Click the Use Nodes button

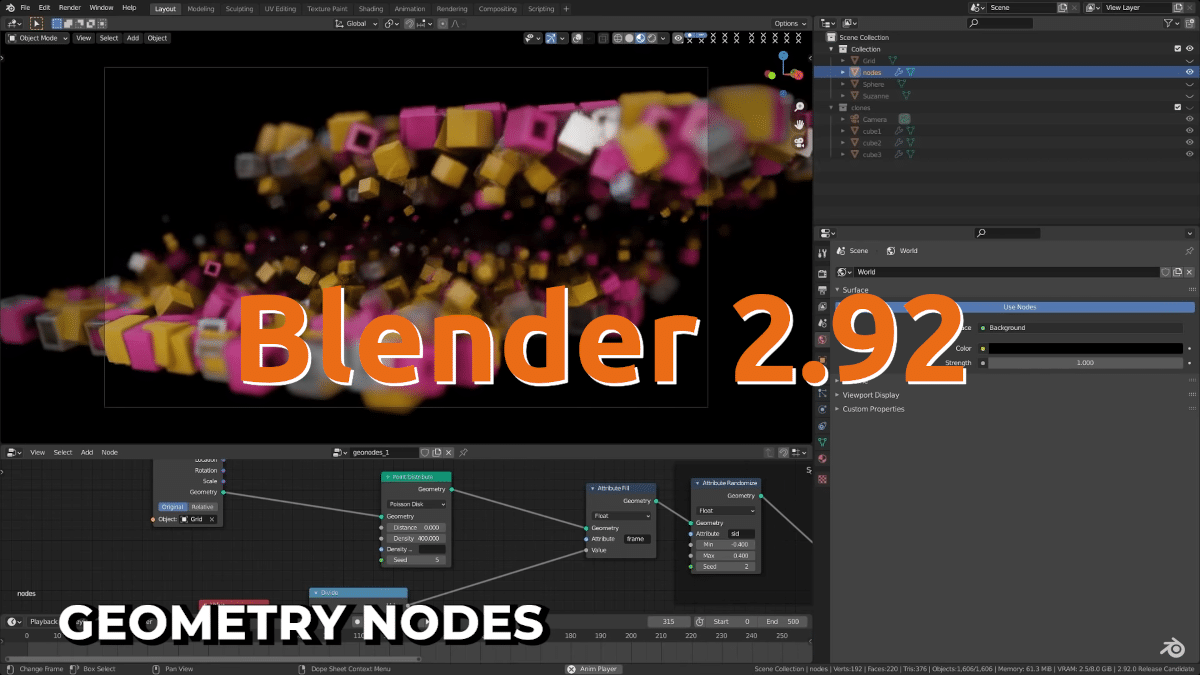(x=1019, y=307)
